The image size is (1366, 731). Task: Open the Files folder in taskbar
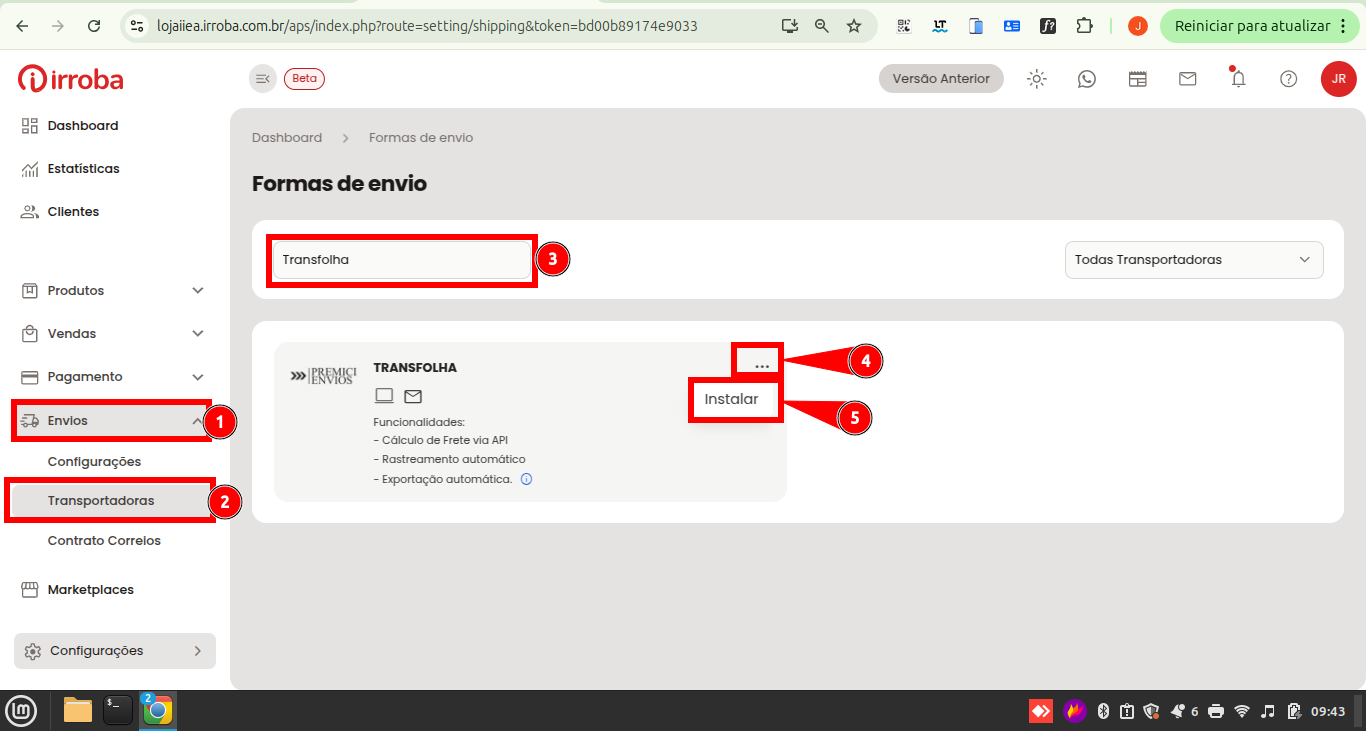tap(78, 711)
